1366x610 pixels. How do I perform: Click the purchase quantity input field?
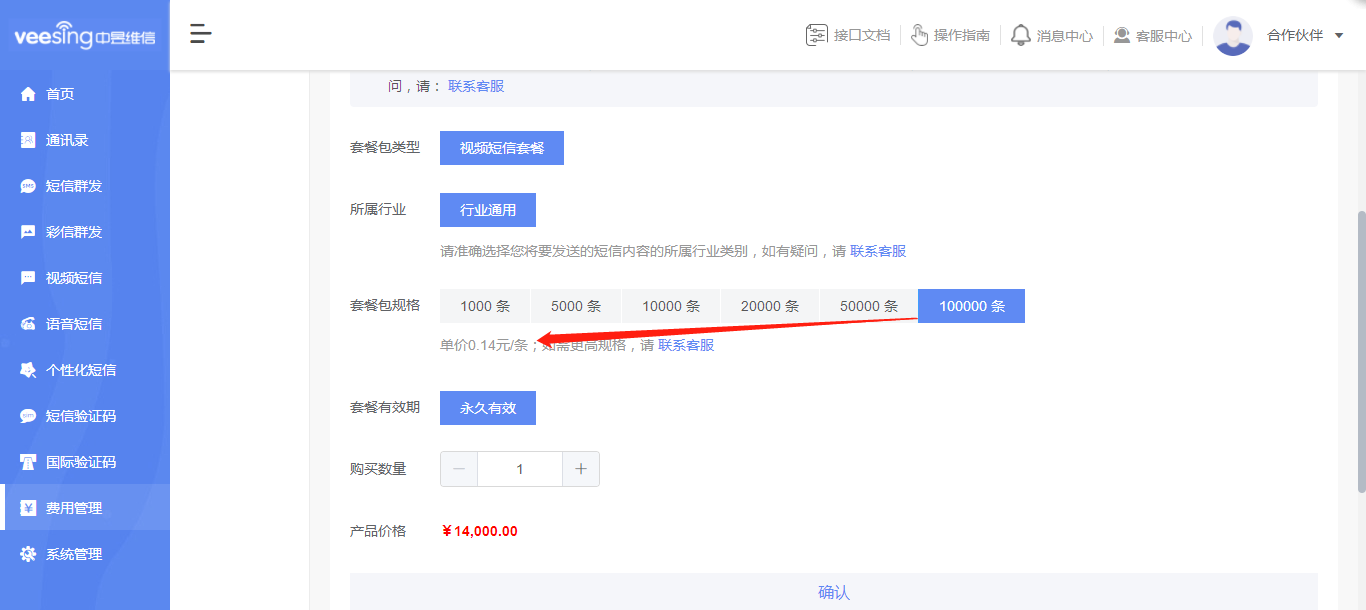(x=520, y=469)
